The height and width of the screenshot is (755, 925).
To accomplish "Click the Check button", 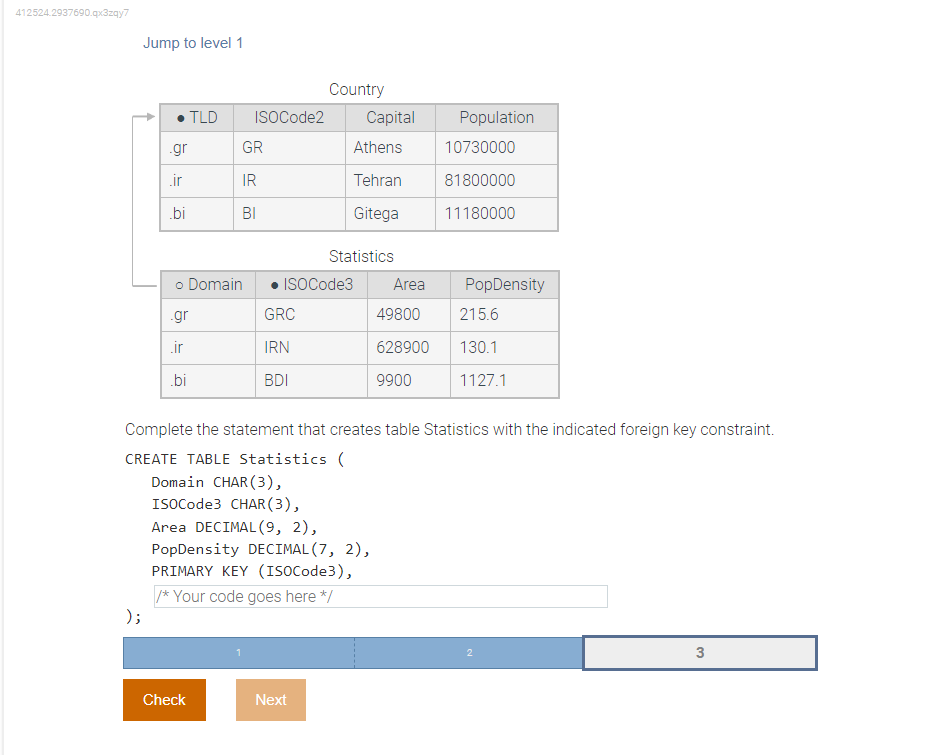I will [x=164, y=700].
